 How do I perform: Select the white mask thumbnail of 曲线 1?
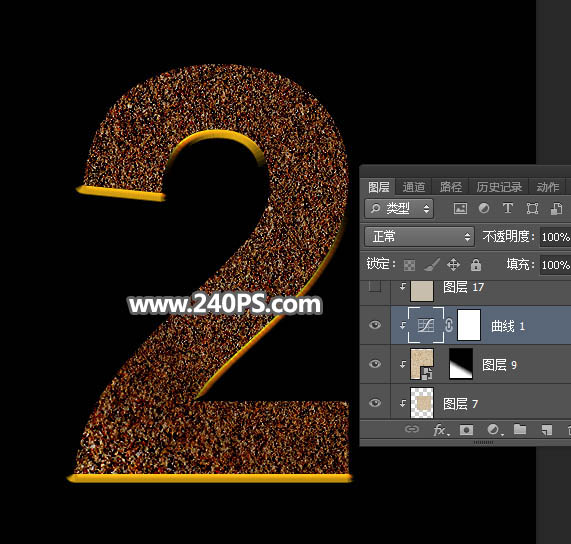(x=469, y=325)
